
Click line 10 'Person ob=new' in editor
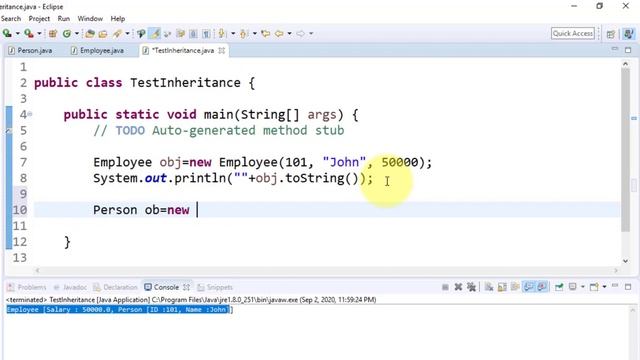(141, 210)
